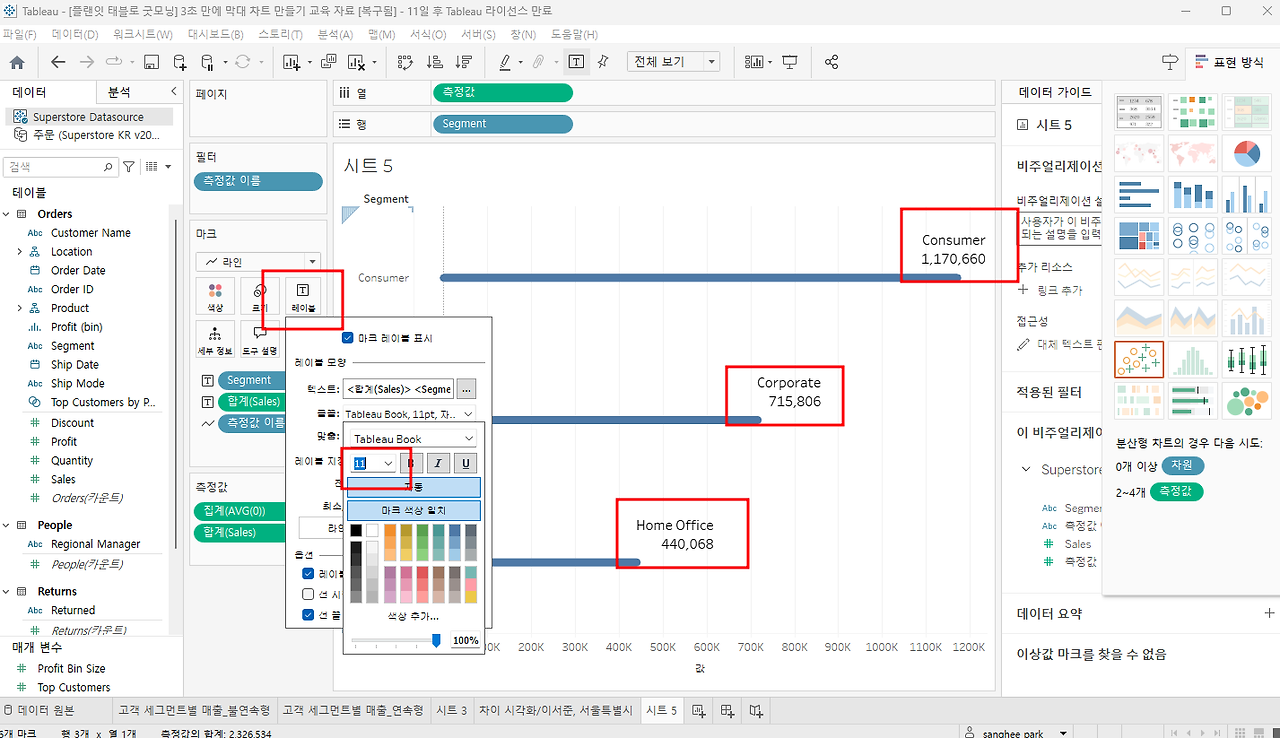This screenshot has width=1280, height=738.
Task: Toggle Underline in font popup
Action: [465, 463]
